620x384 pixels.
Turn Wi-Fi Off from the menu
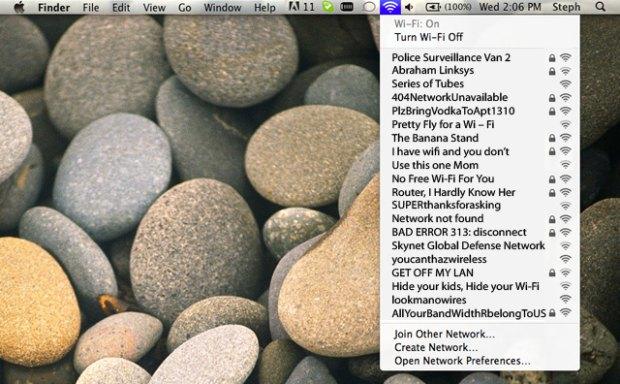point(429,37)
